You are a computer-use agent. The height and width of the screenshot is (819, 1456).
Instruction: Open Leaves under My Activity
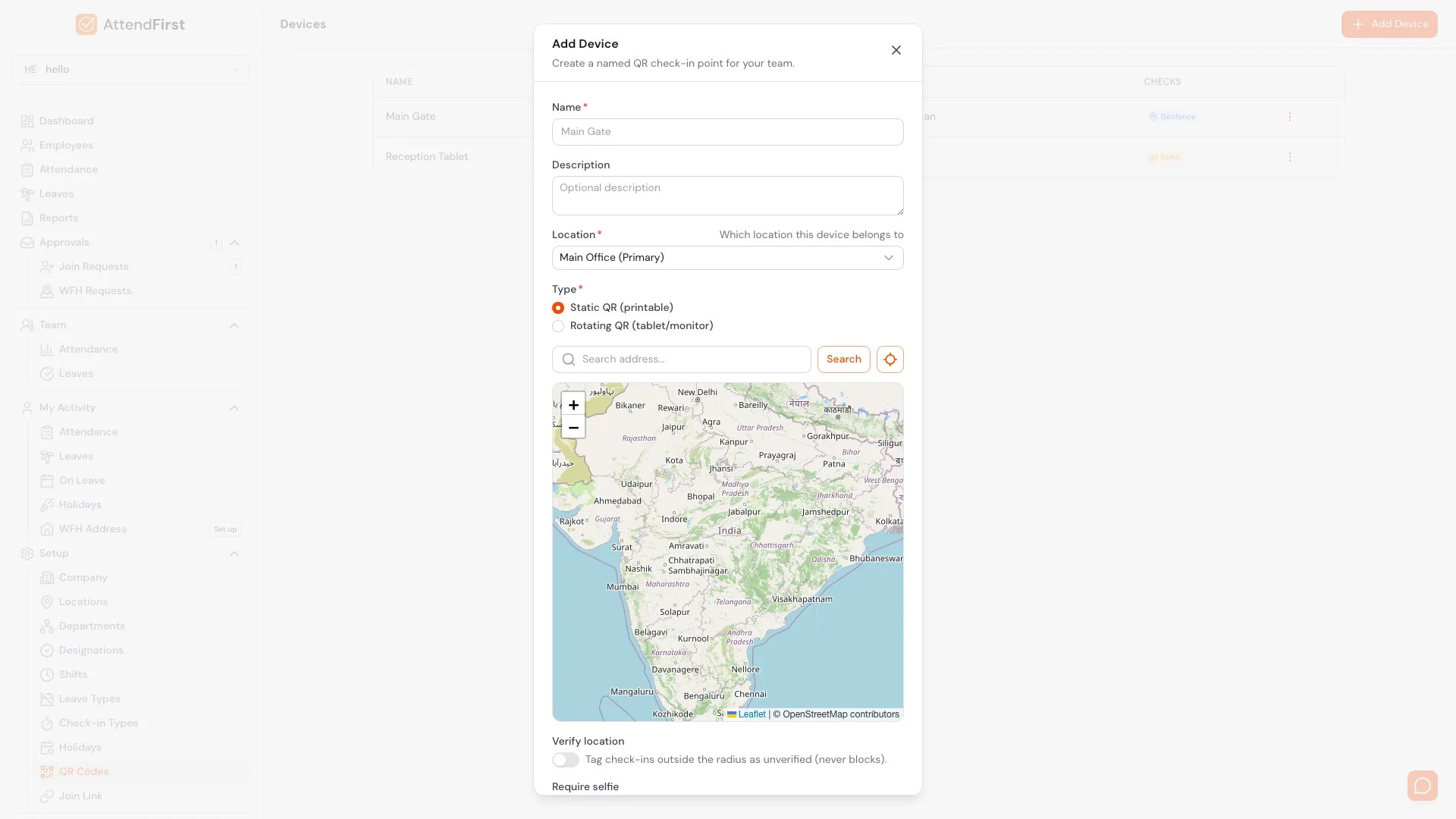pos(76,457)
